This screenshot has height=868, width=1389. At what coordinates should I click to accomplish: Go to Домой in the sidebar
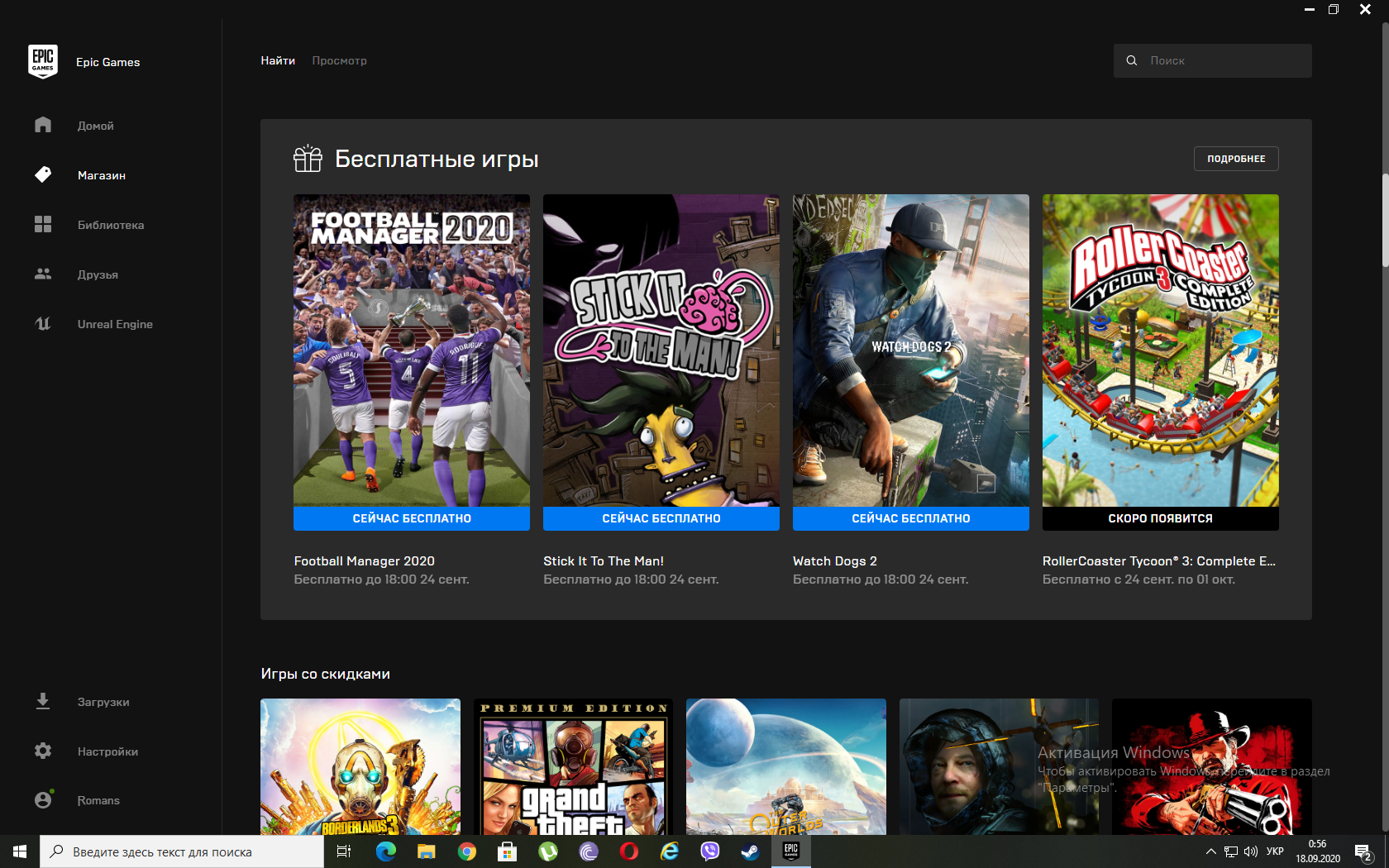pyautogui.click(x=96, y=126)
